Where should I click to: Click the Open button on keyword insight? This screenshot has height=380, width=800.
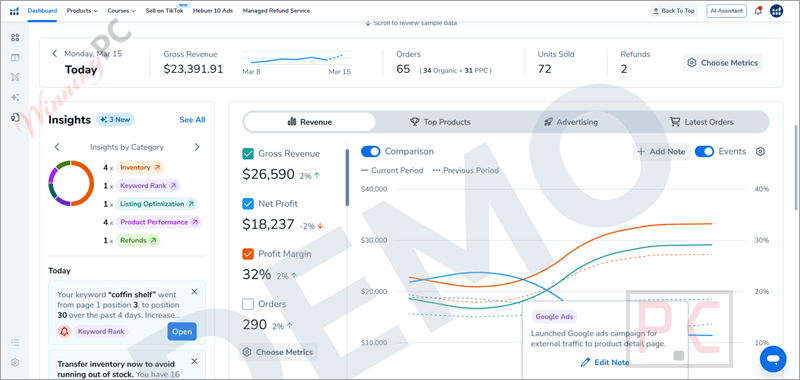click(x=182, y=332)
